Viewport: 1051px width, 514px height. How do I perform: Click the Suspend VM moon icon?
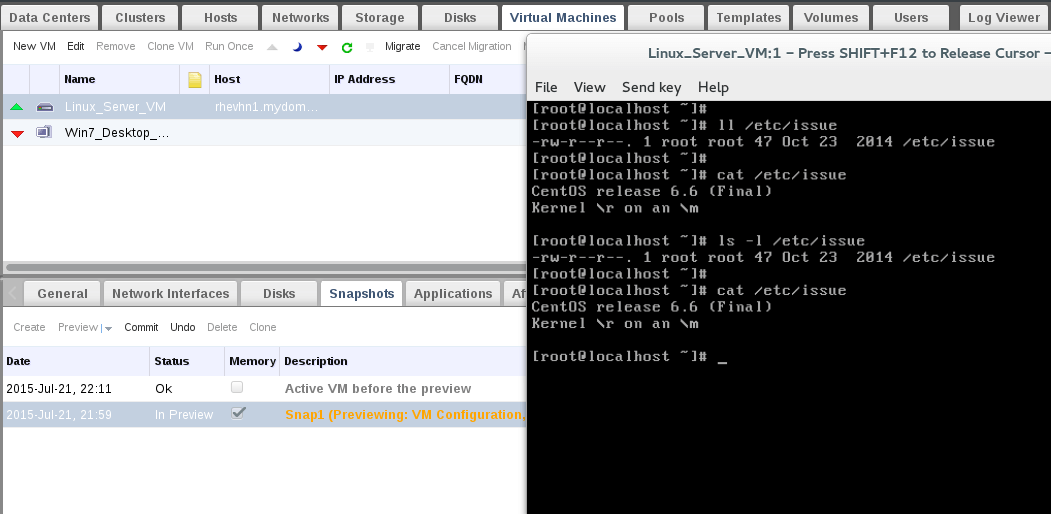[x=298, y=47]
